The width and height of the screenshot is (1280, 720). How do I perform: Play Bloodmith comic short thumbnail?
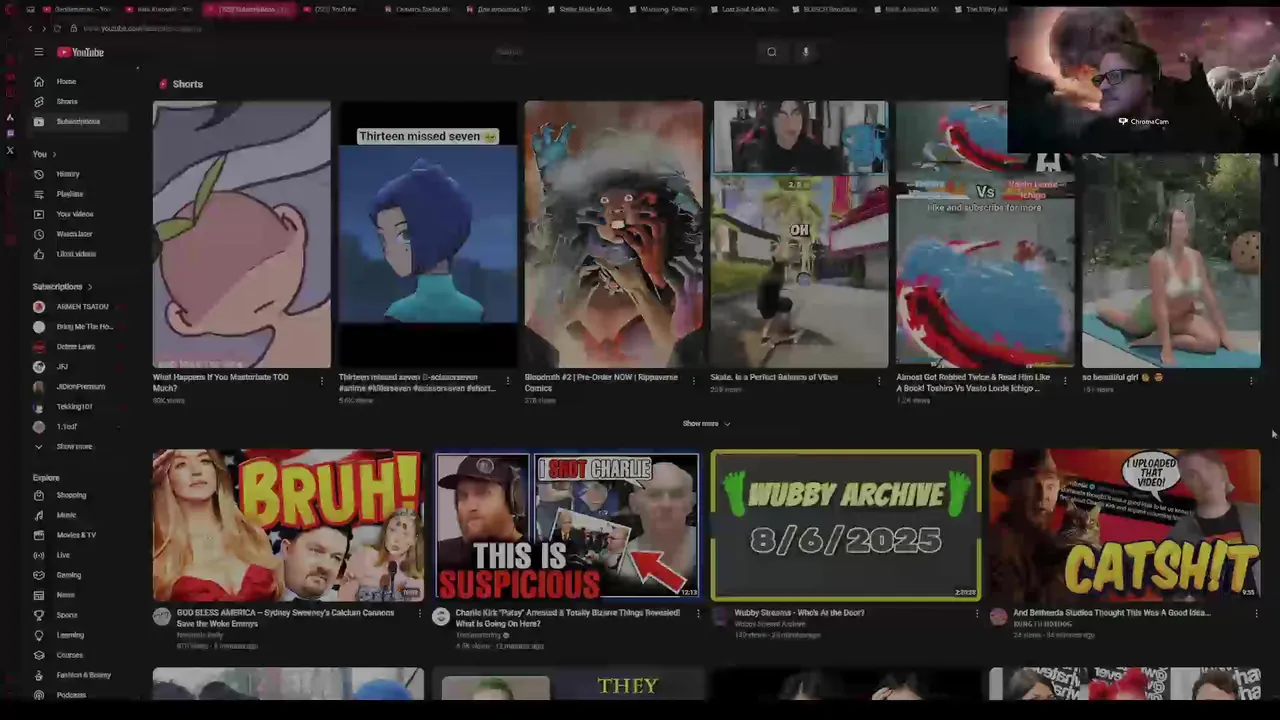(614, 234)
